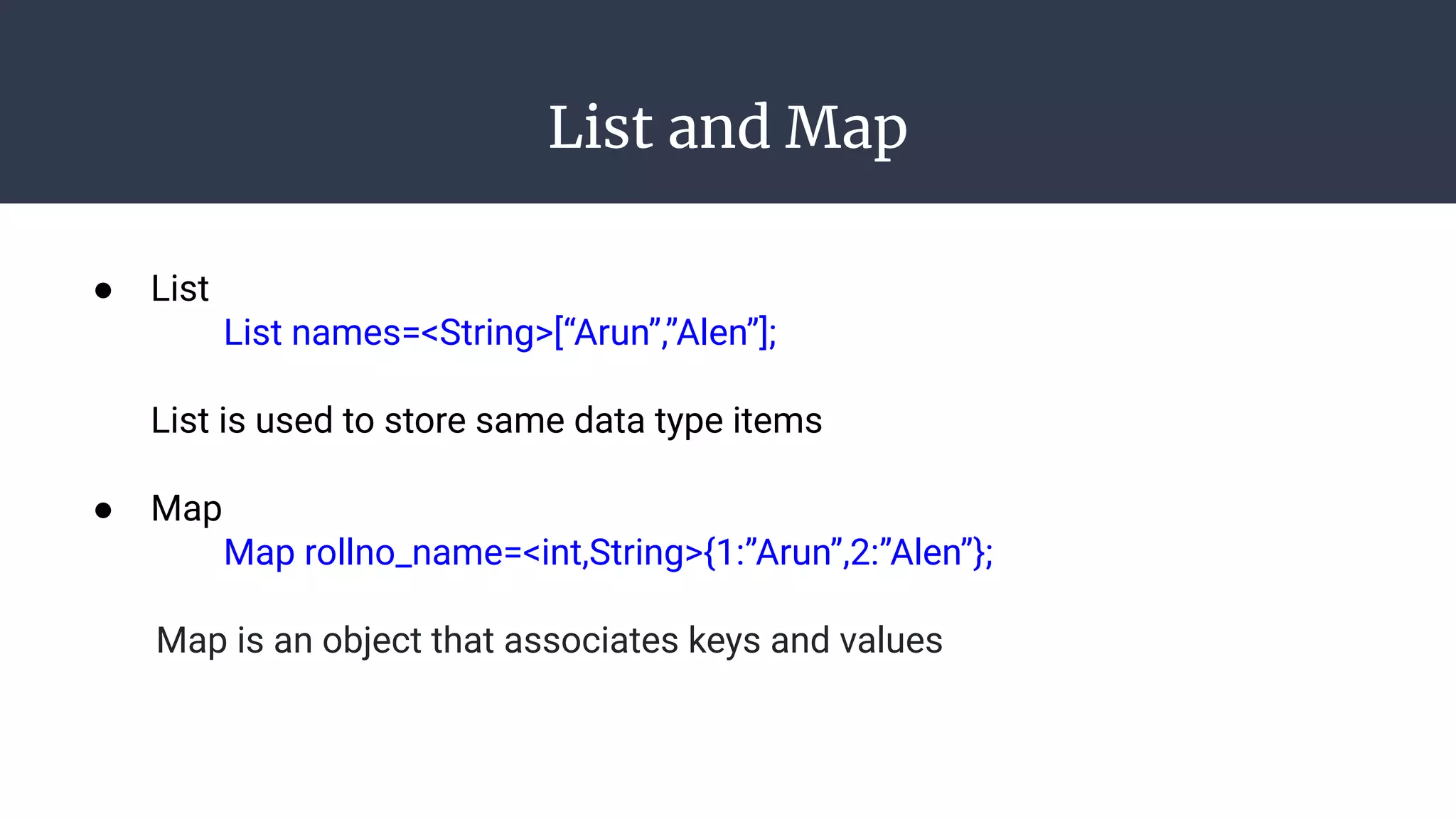Click the 1:"Arun" entry in map code

pos(776,553)
